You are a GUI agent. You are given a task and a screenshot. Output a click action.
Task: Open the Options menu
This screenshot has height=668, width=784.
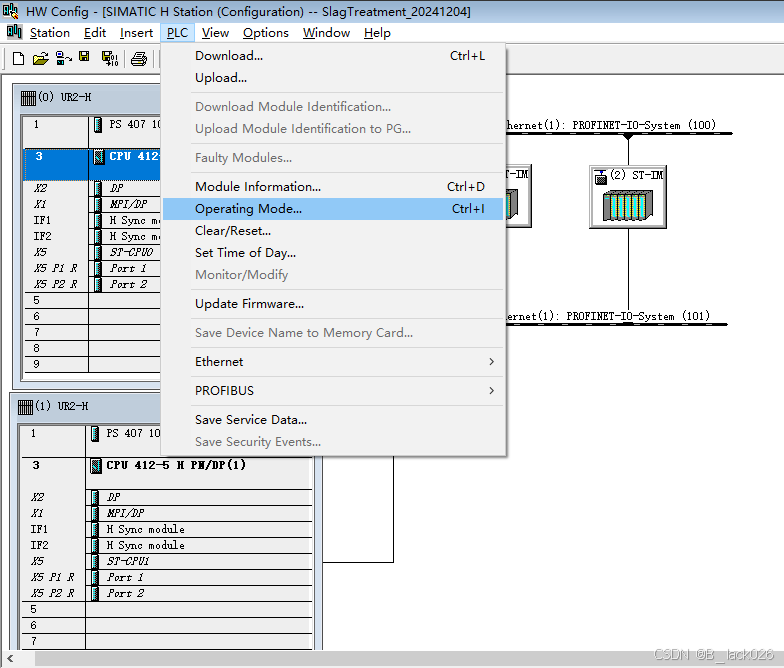(266, 33)
